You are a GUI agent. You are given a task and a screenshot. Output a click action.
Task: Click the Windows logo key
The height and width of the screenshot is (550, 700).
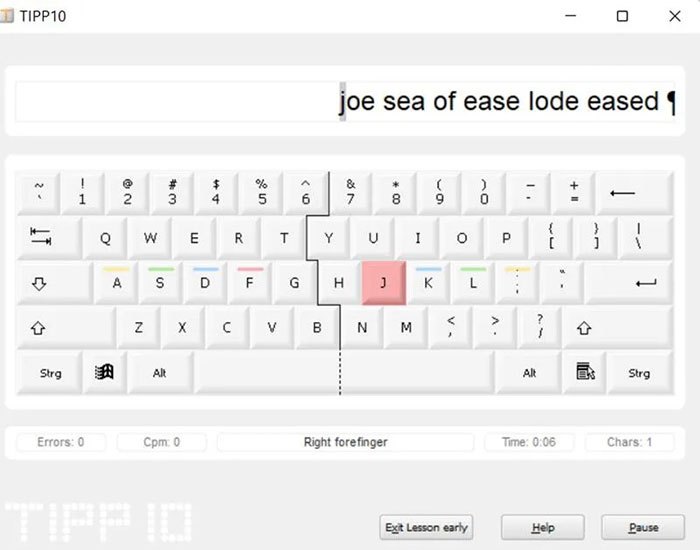(x=104, y=372)
